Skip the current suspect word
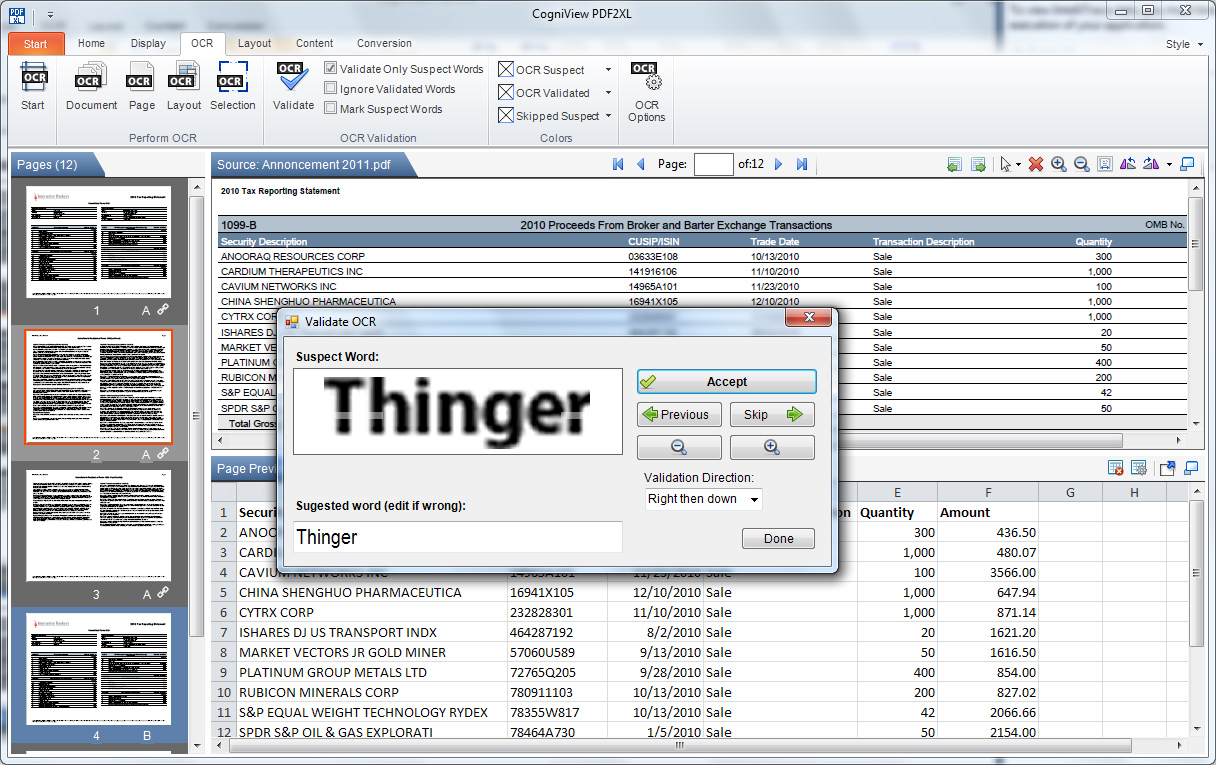This screenshot has width=1216, height=765. [772, 414]
